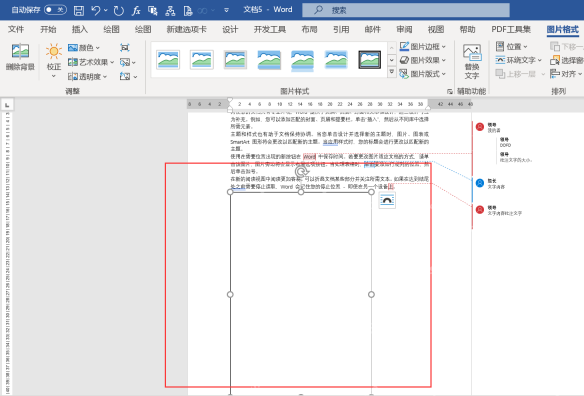
Task: Click the magnifier icon in the search box
Action: [318, 10]
